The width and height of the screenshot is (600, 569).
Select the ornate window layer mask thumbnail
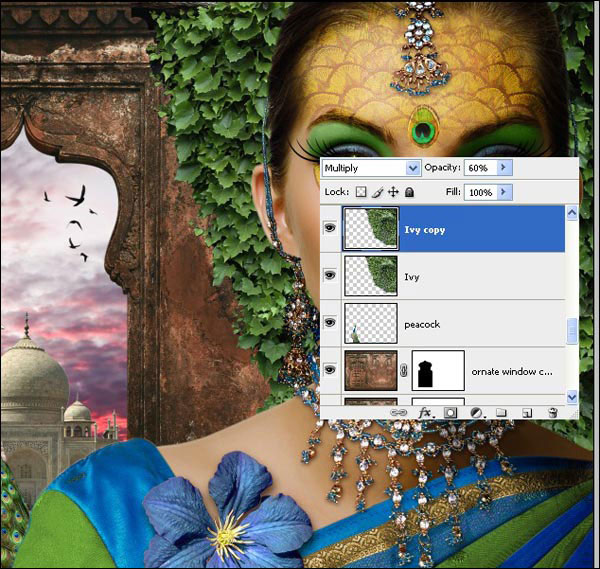pos(438,370)
